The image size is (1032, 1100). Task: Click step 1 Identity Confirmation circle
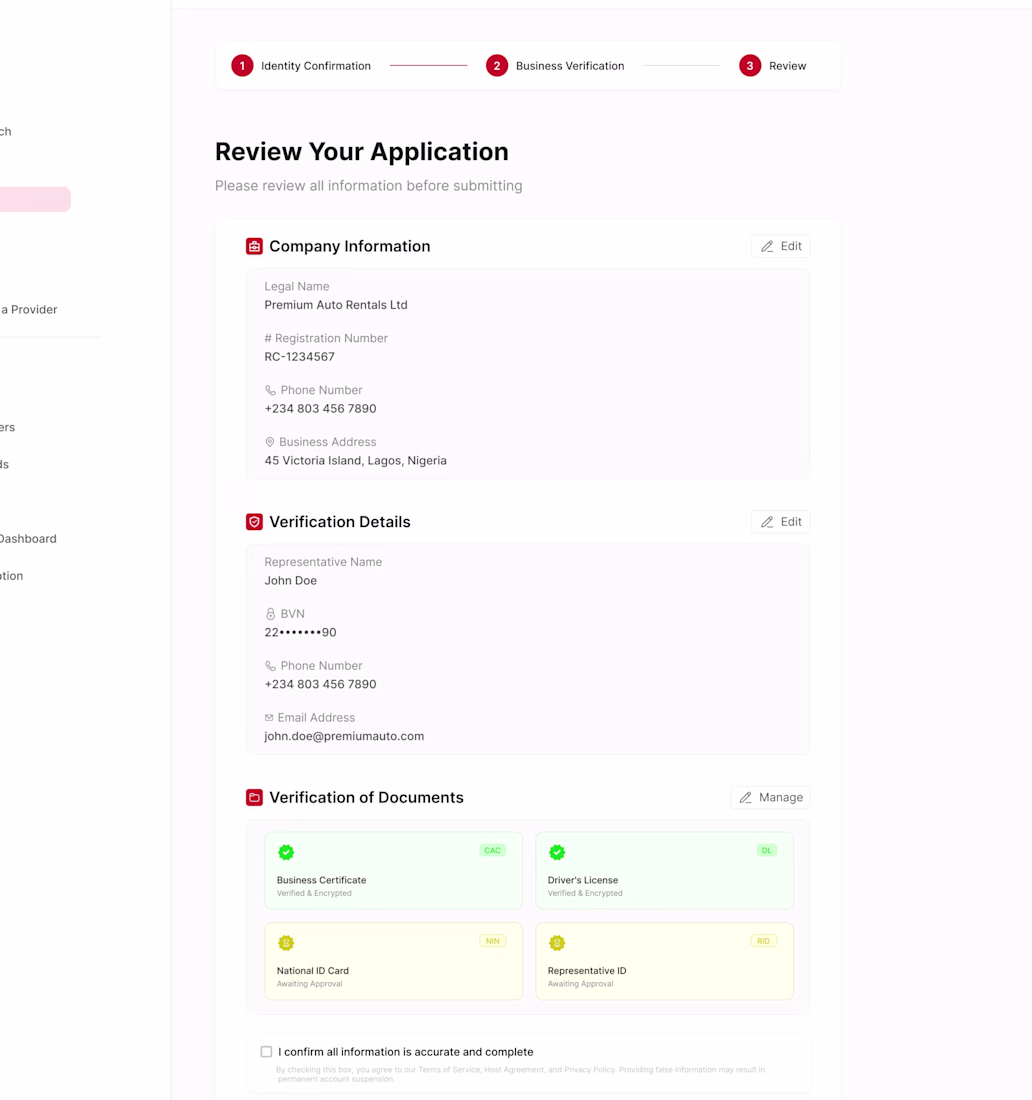point(242,66)
